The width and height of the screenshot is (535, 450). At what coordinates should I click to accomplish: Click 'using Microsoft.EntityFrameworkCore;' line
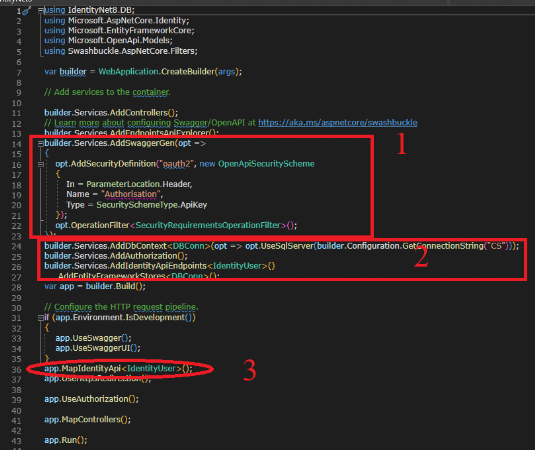click(x=119, y=30)
